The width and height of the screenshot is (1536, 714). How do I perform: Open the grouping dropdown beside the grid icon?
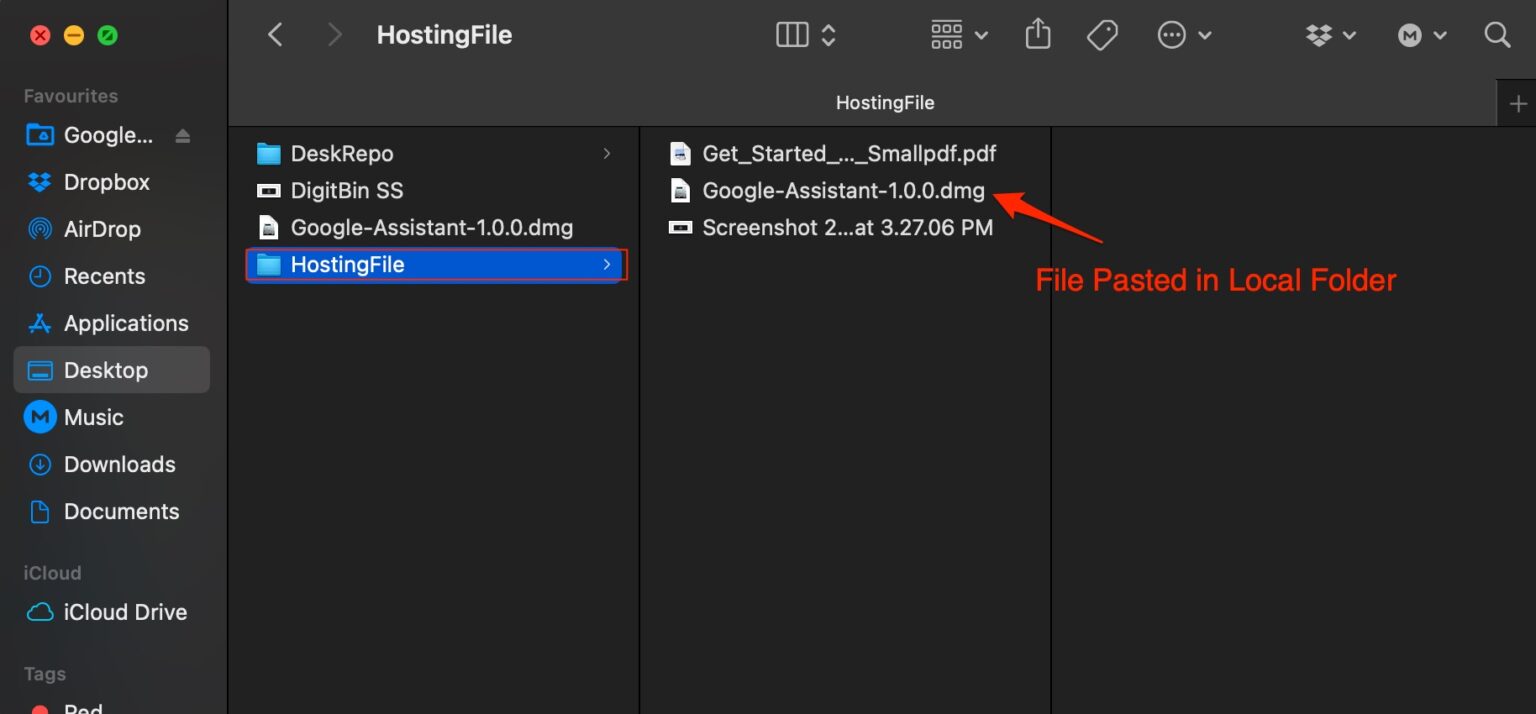click(982, 34)
